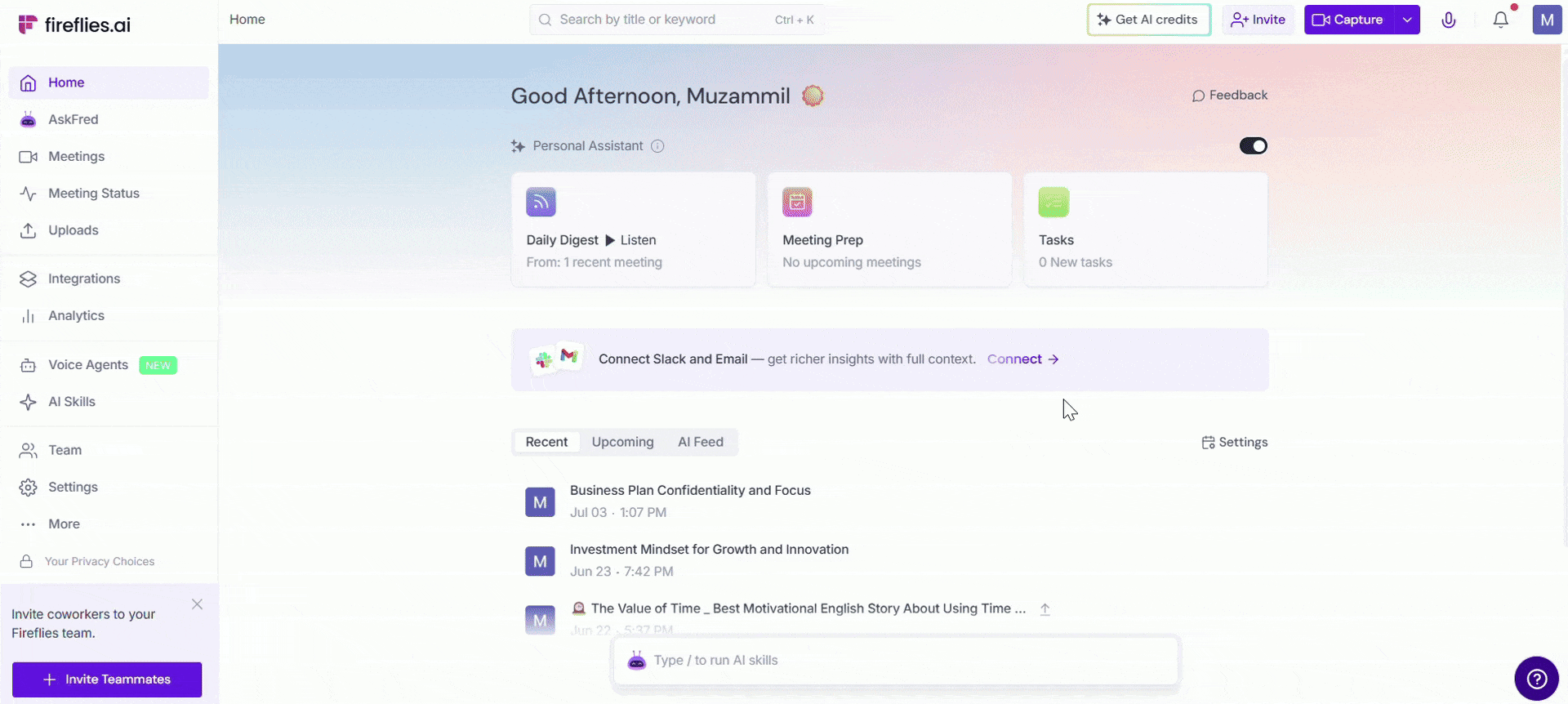Click the Team people icon

point(28,450)
